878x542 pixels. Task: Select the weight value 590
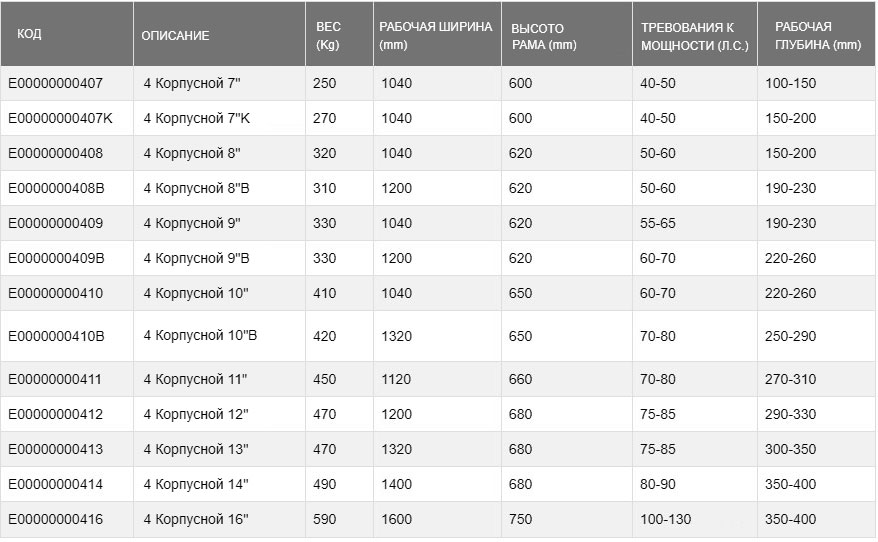325,520
